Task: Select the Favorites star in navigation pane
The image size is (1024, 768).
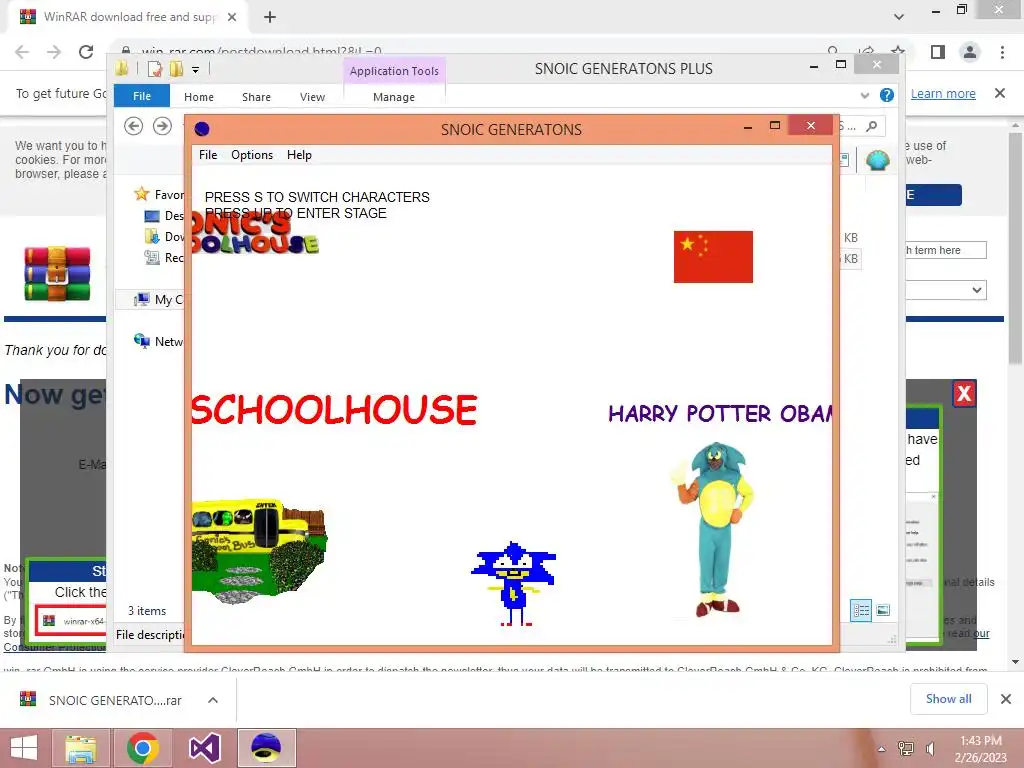Action: (x=141, y=194)
